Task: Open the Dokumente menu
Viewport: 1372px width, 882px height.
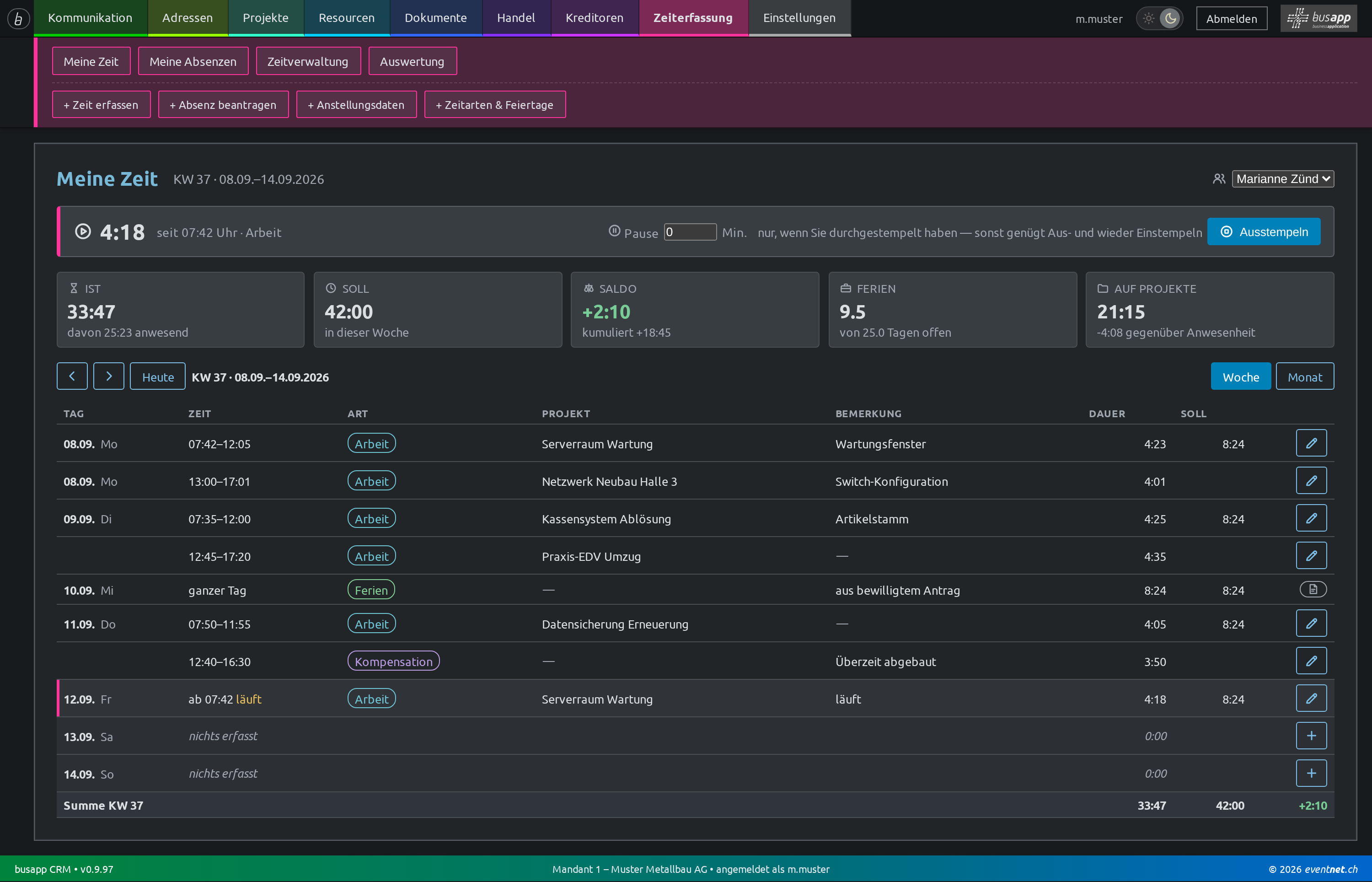Action: [x=435, y=18]
